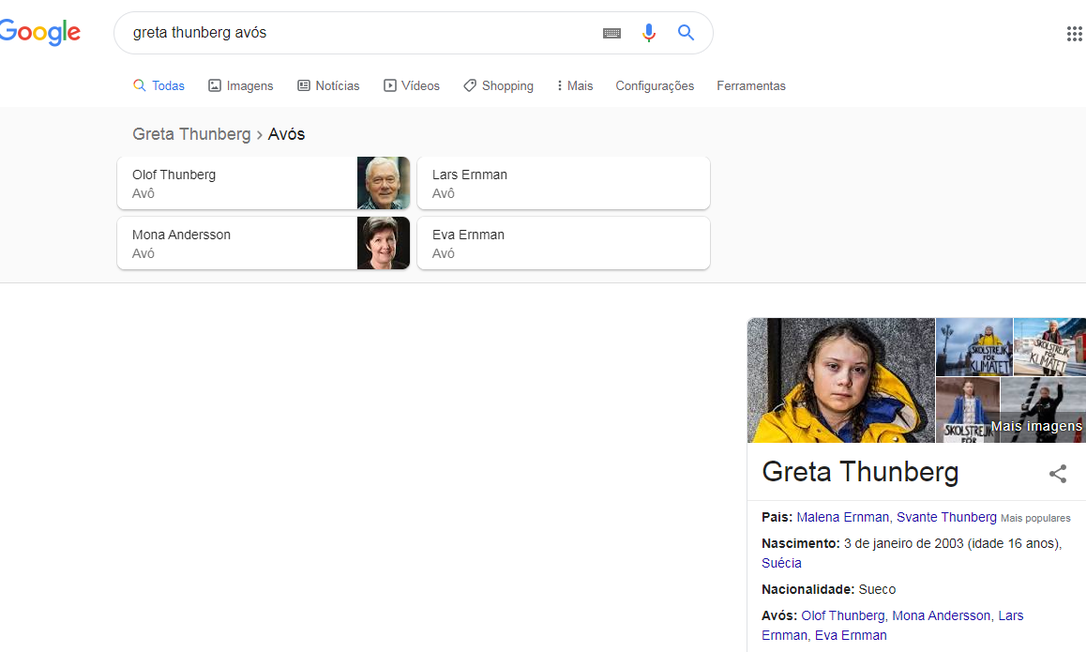Click the virtual keyboard icon in search bar

pos(612,33)
